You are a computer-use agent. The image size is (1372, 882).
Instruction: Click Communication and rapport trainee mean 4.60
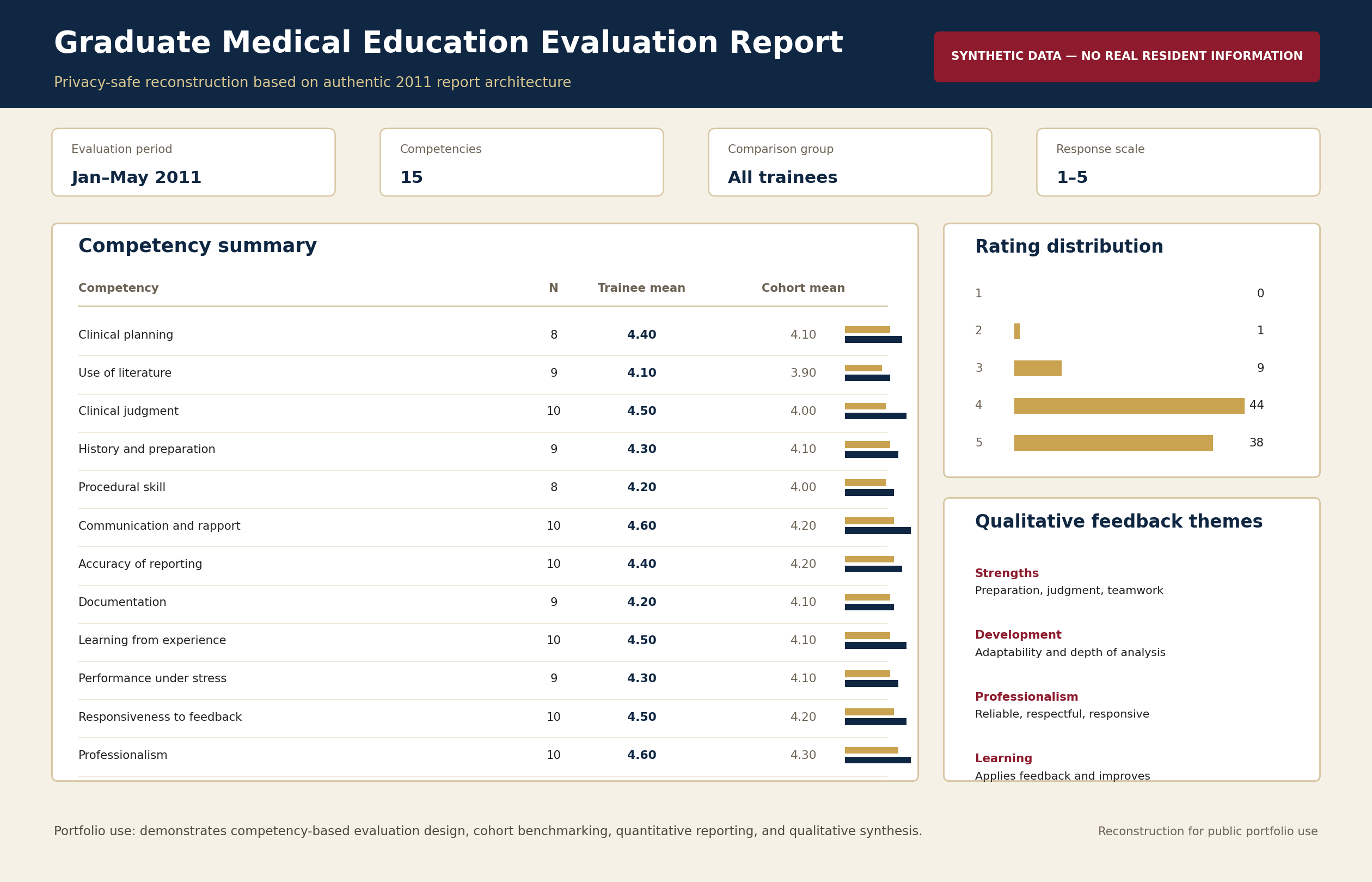[x=641, y=526]
